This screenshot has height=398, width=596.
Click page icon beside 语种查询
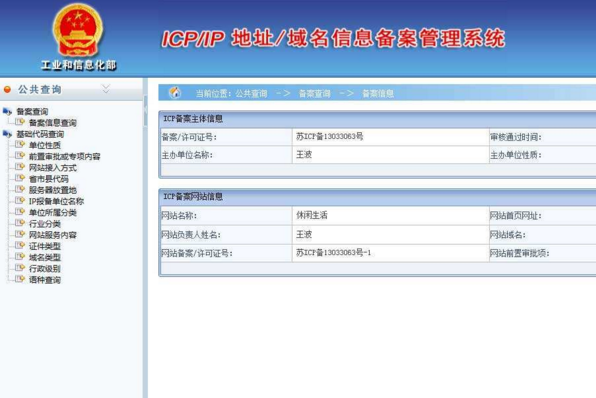tap(20, 279)
